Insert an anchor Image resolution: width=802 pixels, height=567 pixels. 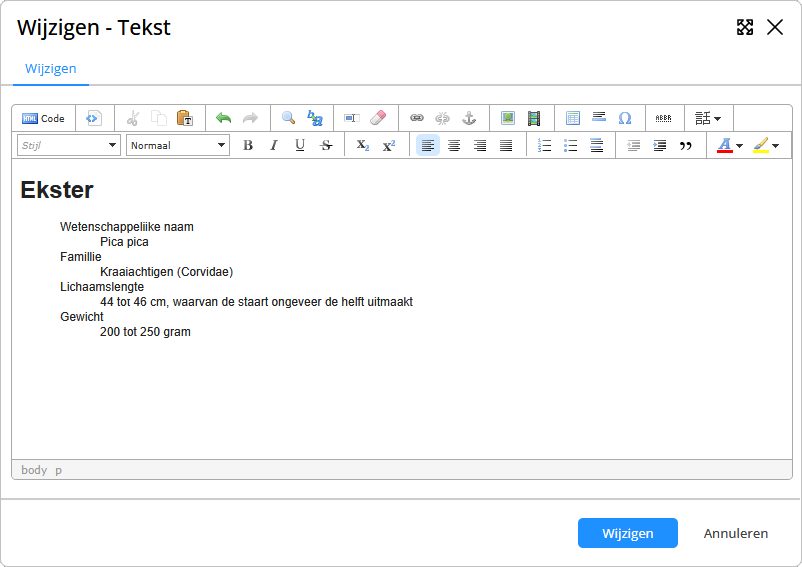(x=469, y=118)
